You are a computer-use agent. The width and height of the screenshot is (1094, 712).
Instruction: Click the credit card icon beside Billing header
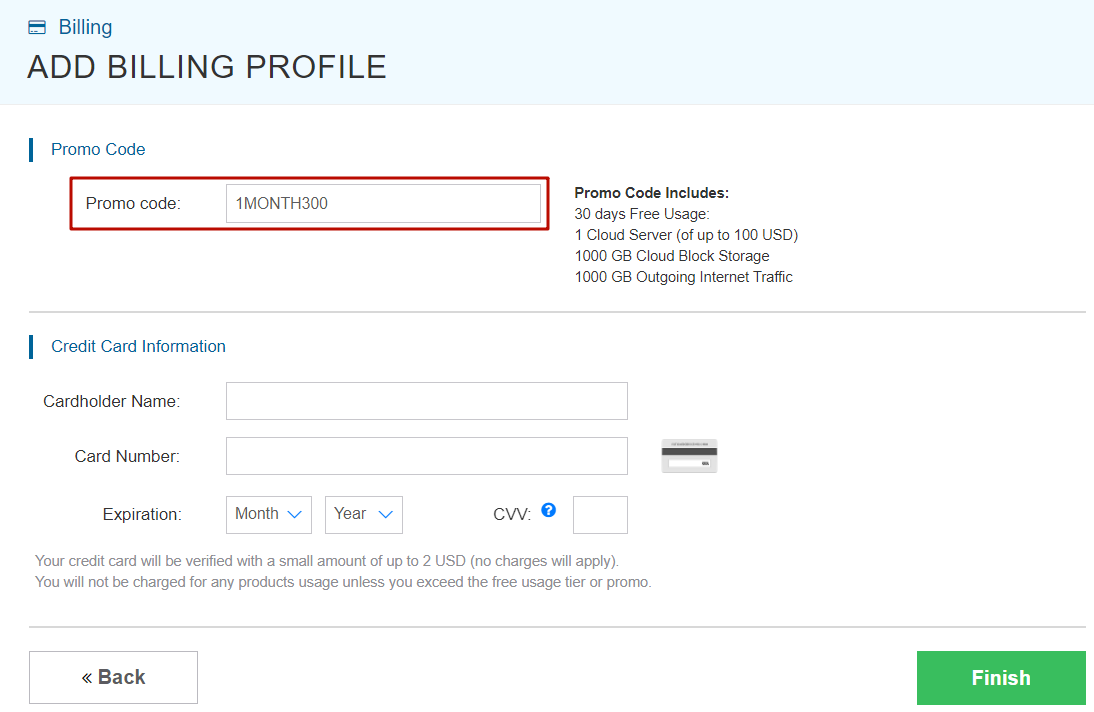pos(36,26)
